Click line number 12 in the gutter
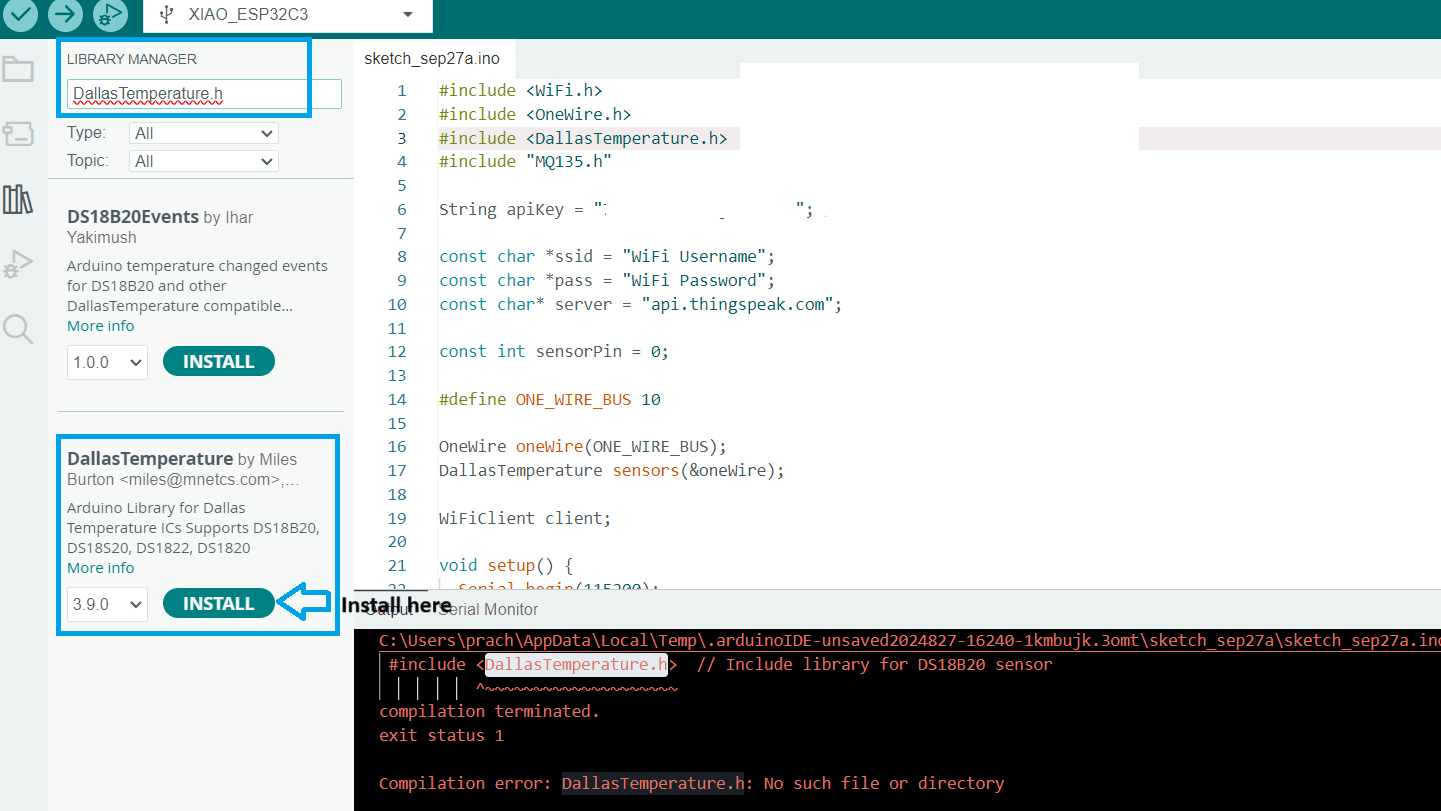Image resolution: width=1441 pixels, height=811 pixels. 398,351
